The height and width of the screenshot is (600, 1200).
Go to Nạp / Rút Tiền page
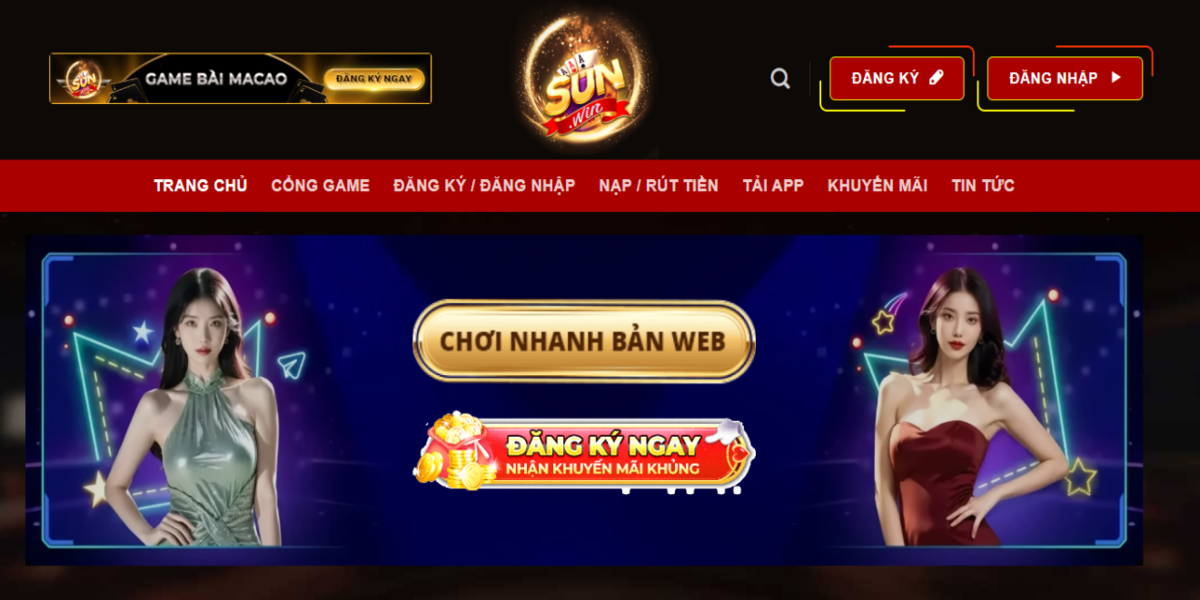[x=658, y=185]
